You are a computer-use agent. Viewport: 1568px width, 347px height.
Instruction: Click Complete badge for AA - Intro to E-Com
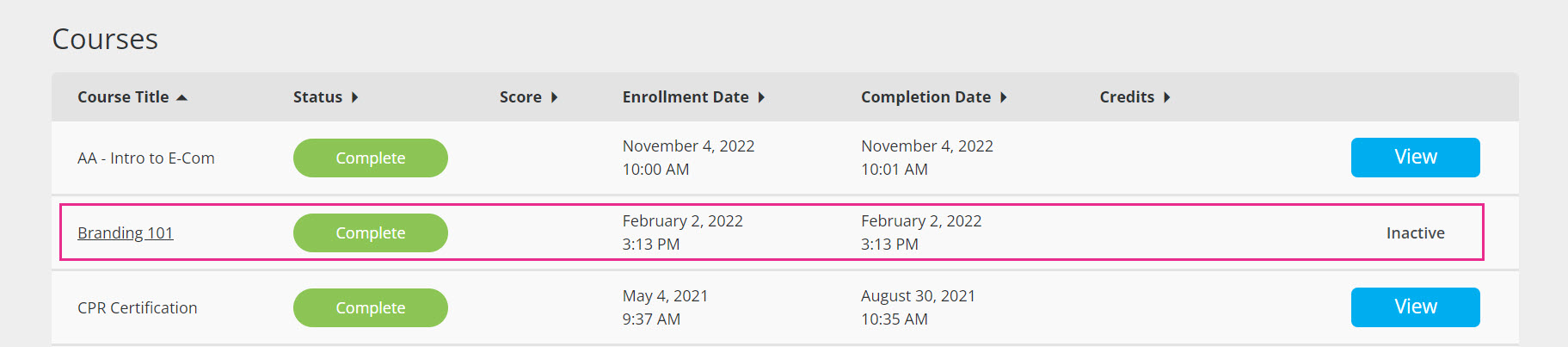coord(371,158)
